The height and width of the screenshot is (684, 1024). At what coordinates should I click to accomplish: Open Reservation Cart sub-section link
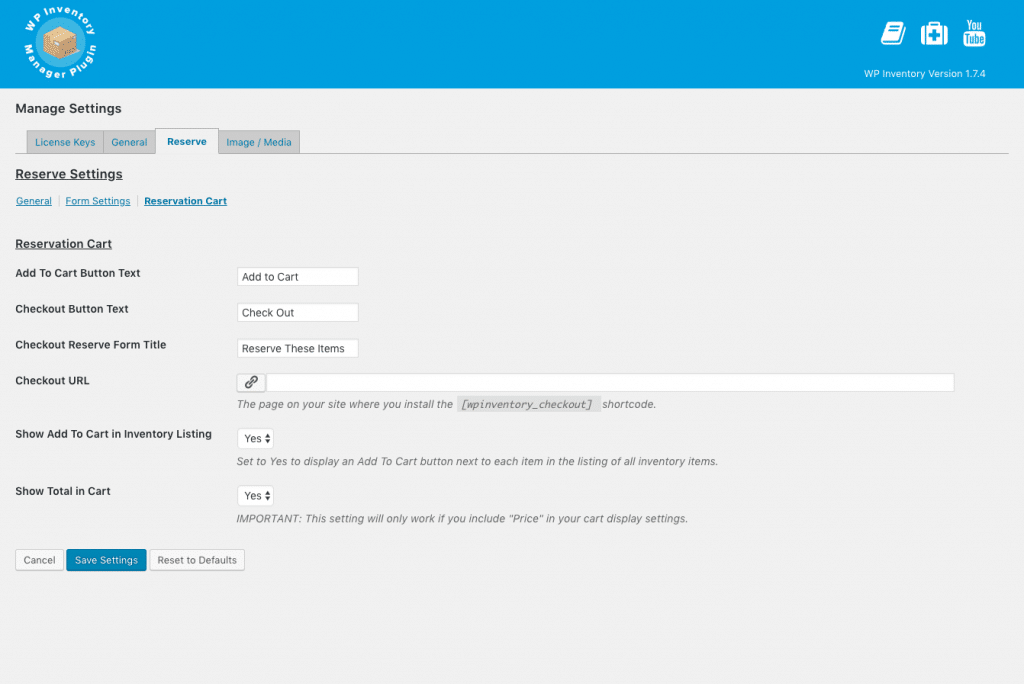click(185, 201)
